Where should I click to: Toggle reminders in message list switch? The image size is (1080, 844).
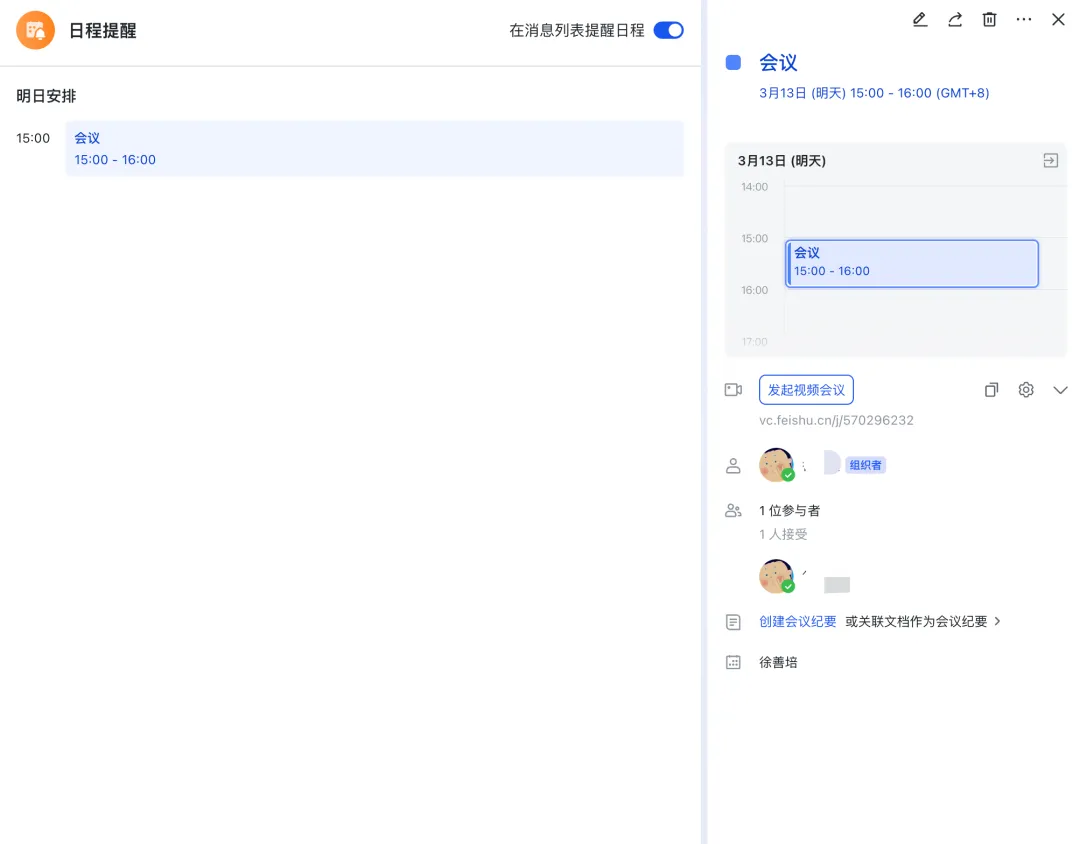(x=668, y=30)
